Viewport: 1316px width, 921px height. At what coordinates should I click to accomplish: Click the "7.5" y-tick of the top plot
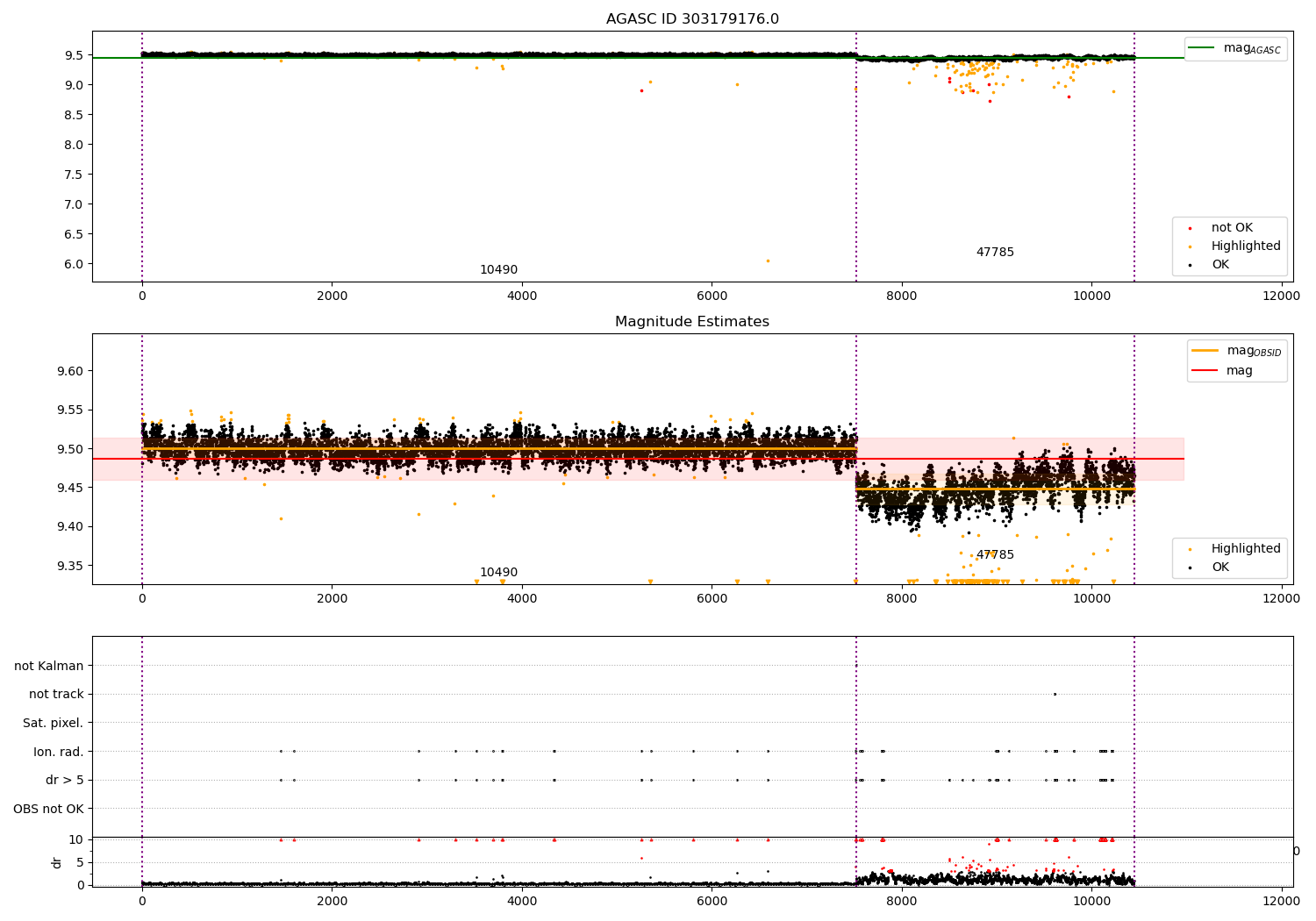tap(74, 175)
